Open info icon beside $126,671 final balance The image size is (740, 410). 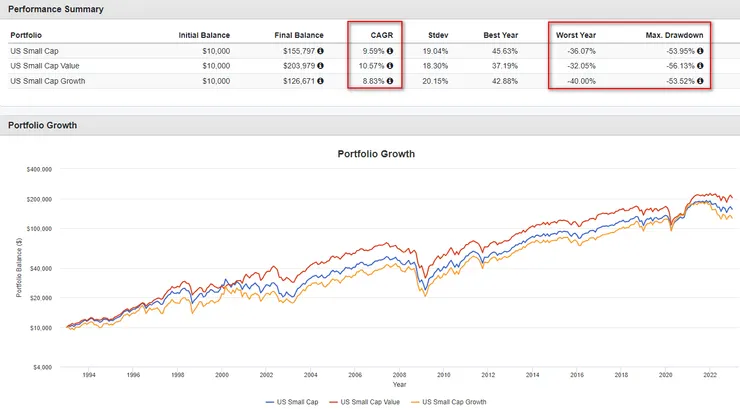click(319, 79)
